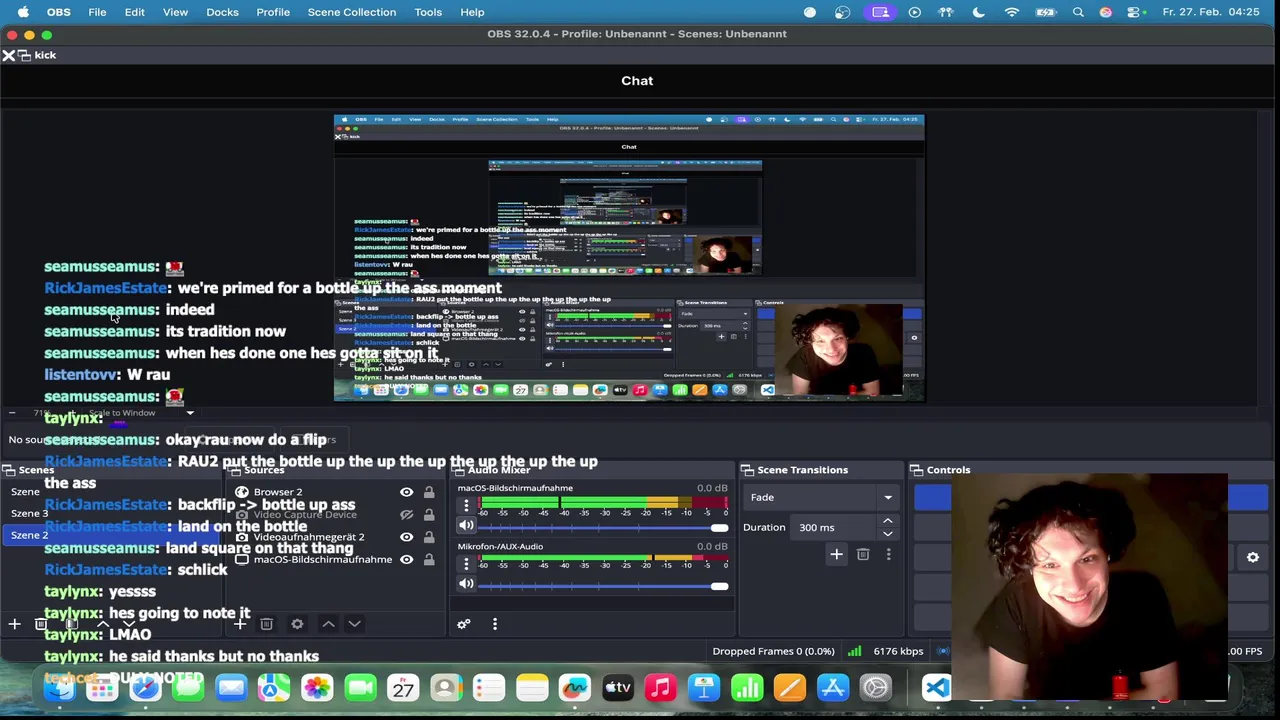Image resolution: width=1280 pixels, height=720 pixels.
Task: Open the Help menu
Action: [472, 12]
